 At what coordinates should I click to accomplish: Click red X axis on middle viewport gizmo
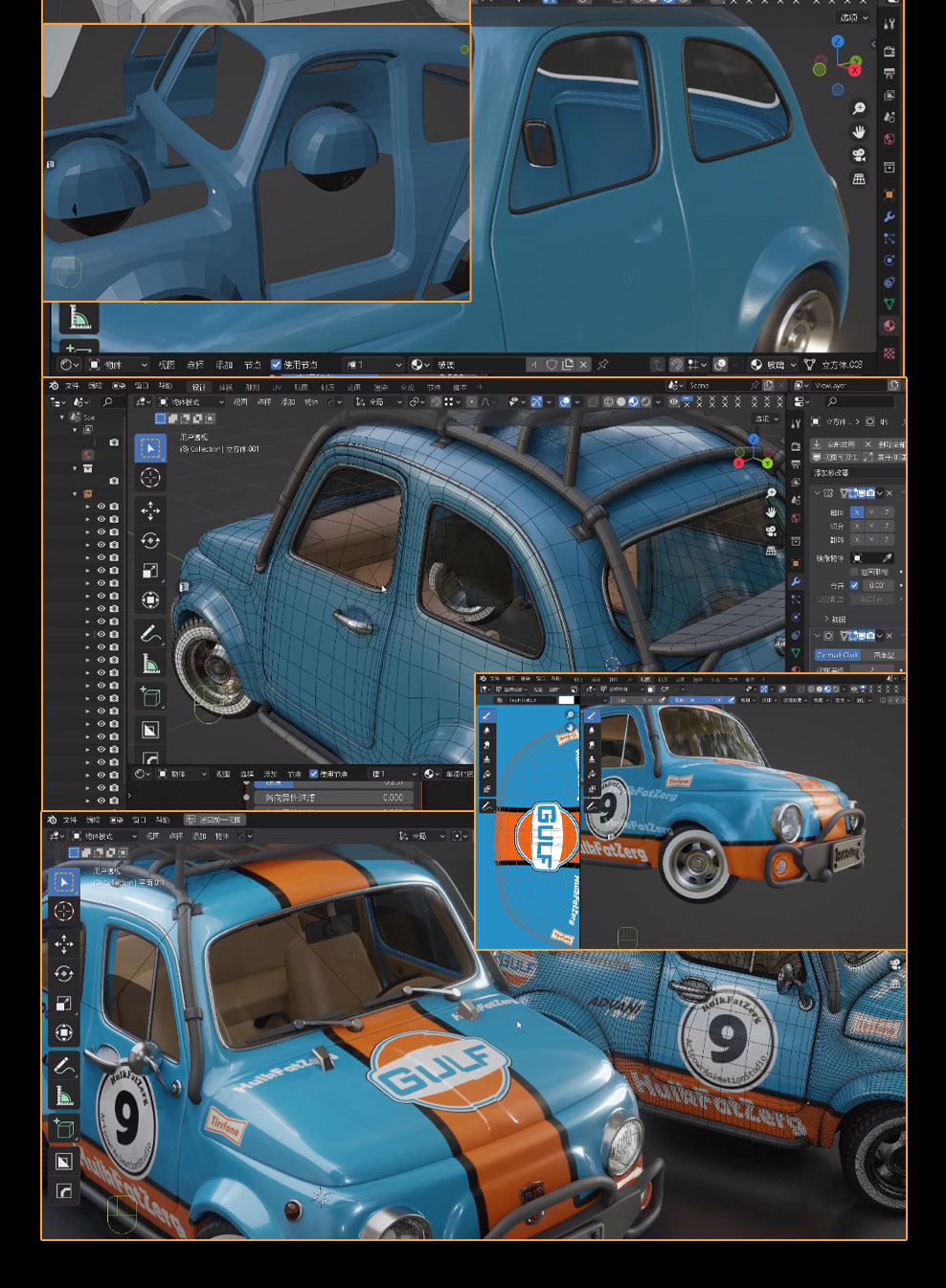739,463
